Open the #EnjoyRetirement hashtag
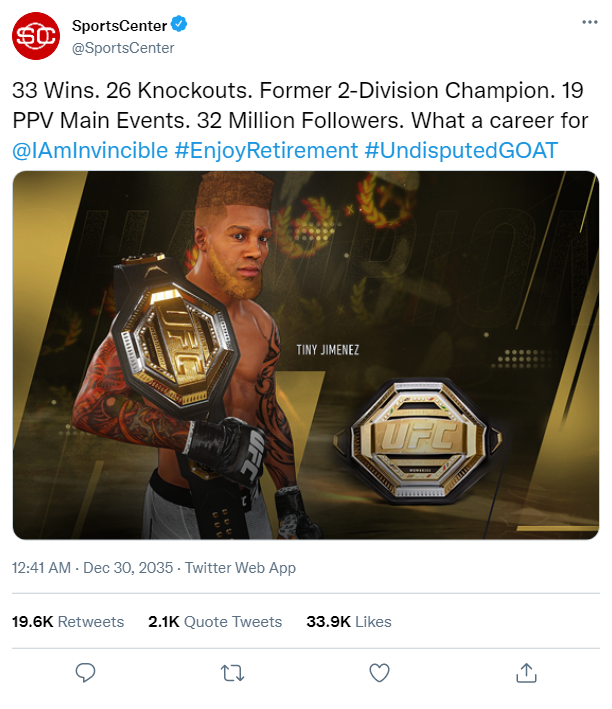Image resolution: width=612 pixels, height=709 pixels. tap(266, 150)
